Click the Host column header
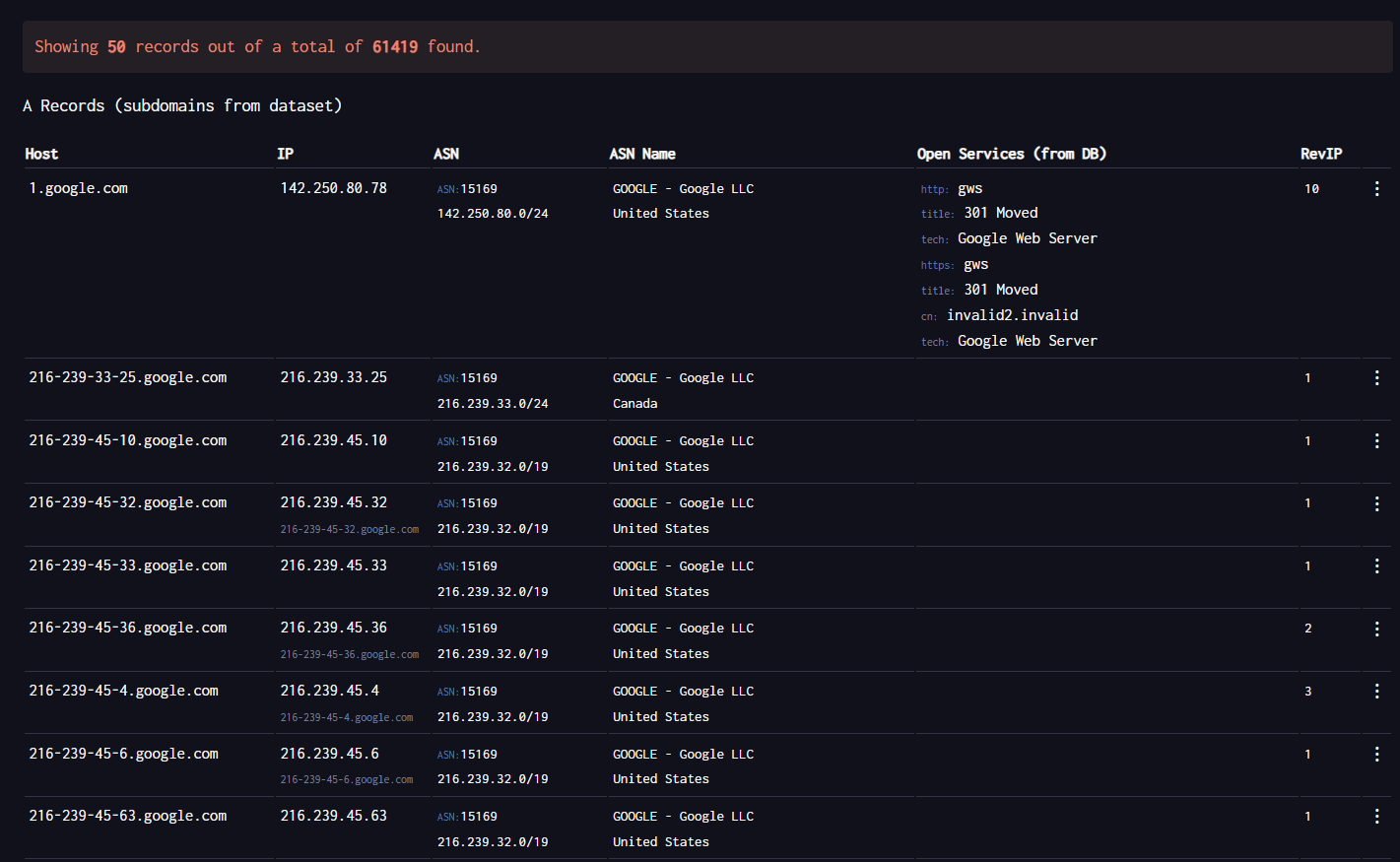Viewport: 1400px width, 862px height. coord(41,154)
